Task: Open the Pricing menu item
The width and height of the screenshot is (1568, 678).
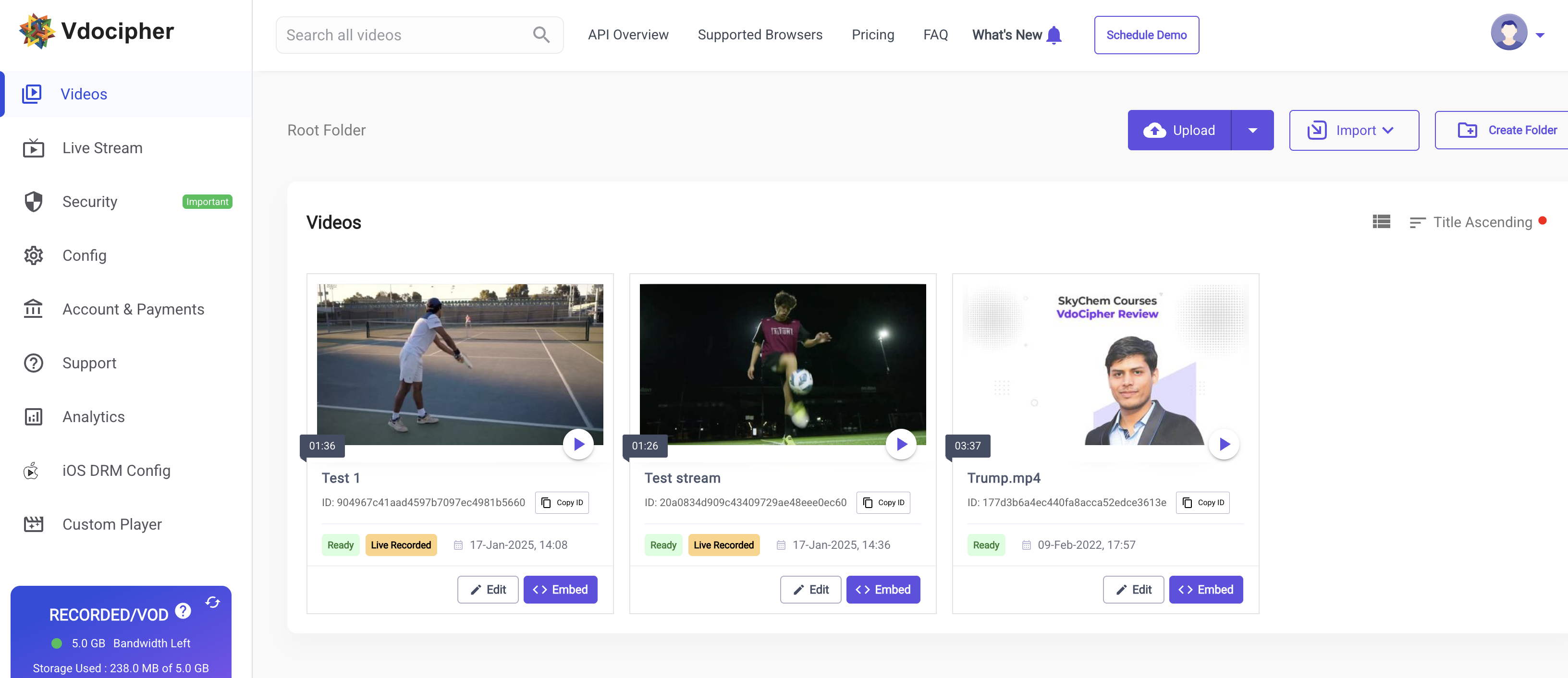Action: point(872,35)
